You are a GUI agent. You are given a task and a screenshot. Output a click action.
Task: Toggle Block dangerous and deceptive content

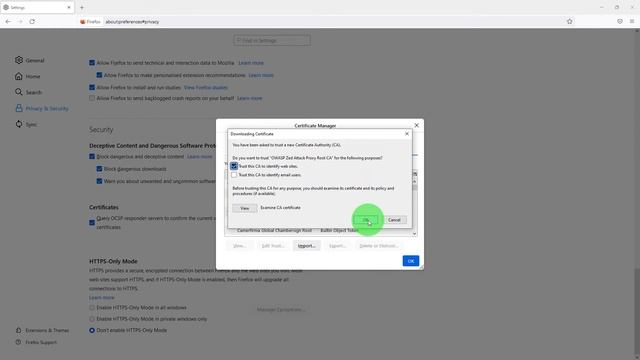pos(92,157)
